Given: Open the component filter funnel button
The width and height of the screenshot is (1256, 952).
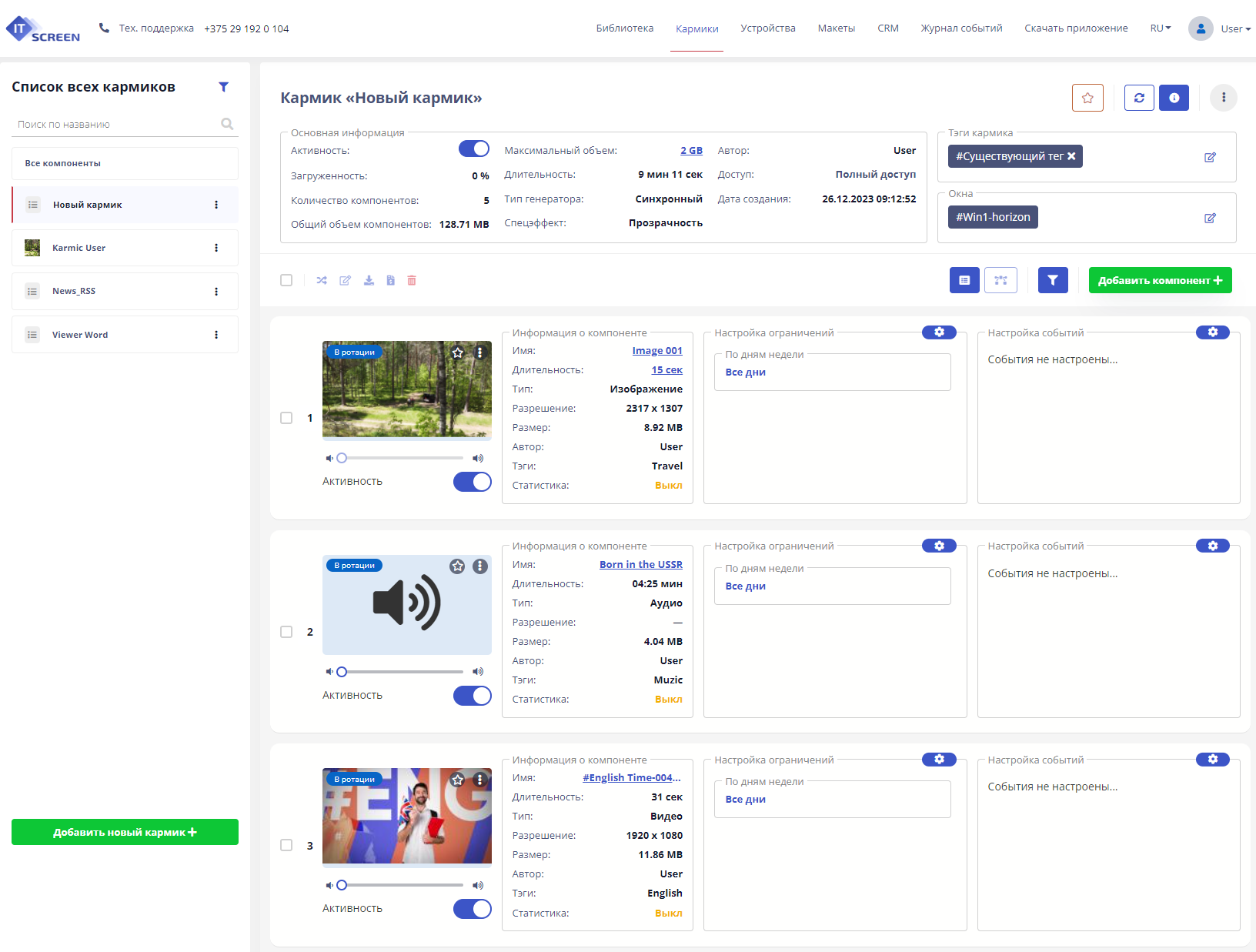Looking at the screenshot, I should point(1052,280).
